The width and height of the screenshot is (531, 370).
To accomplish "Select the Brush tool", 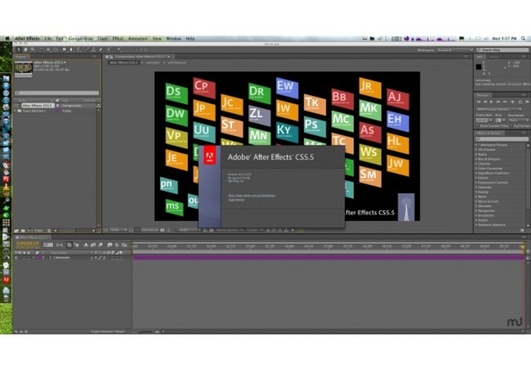I will [x=87, y=50].
